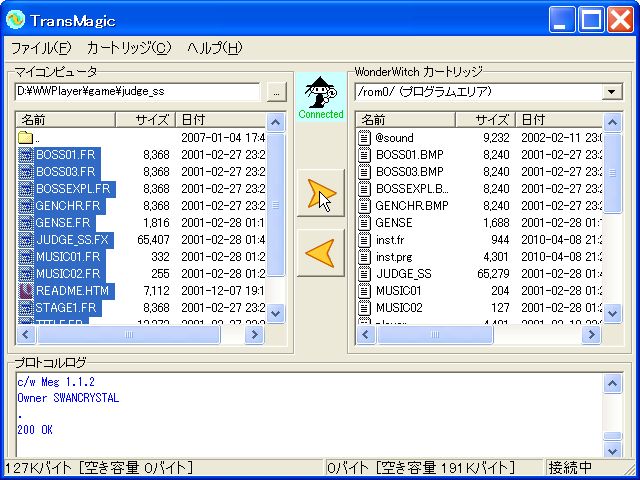Screen dimensions: 640x480
Task: Sort local files by 日付 column header
Action: coord(220,120)
